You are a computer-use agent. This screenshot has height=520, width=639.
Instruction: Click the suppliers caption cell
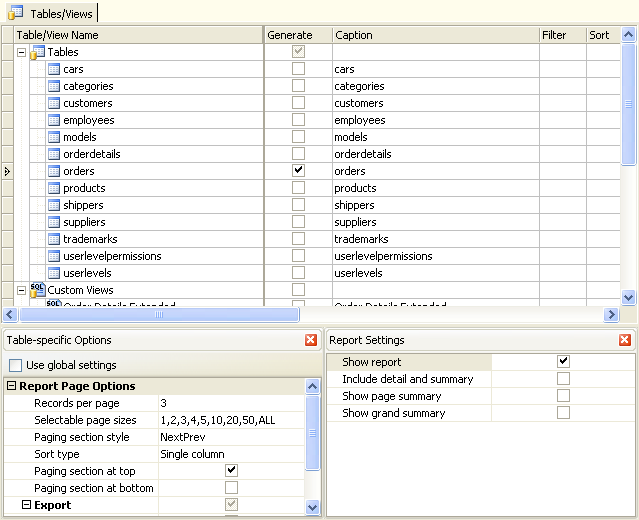coord(436,222)
